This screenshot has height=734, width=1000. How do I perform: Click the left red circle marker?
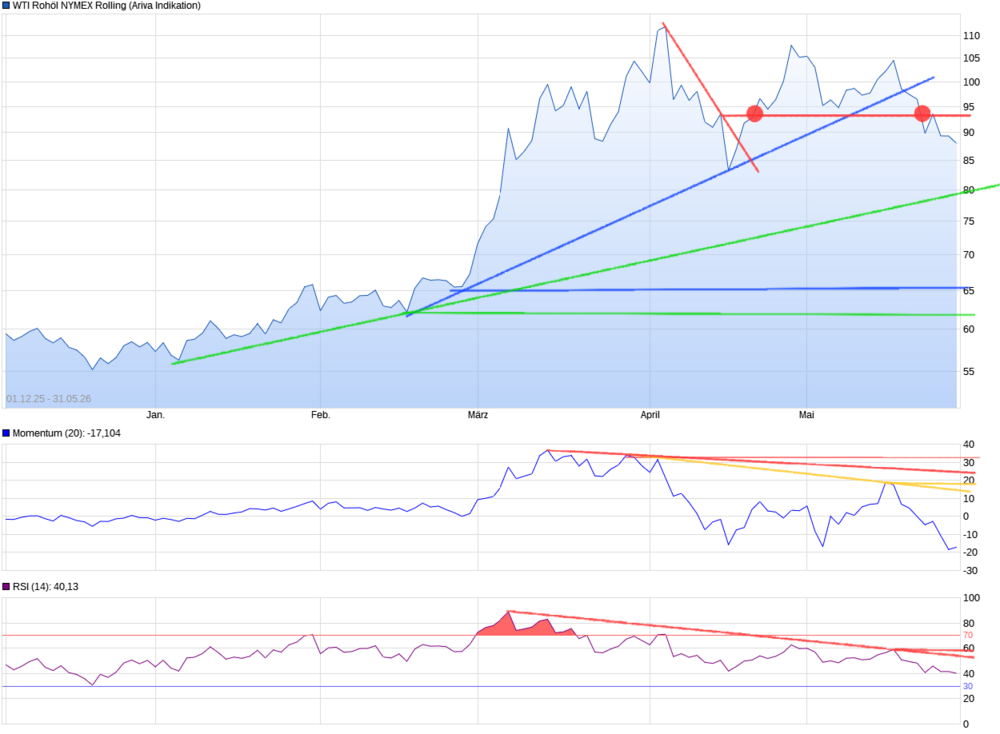(x=754, y=114)
